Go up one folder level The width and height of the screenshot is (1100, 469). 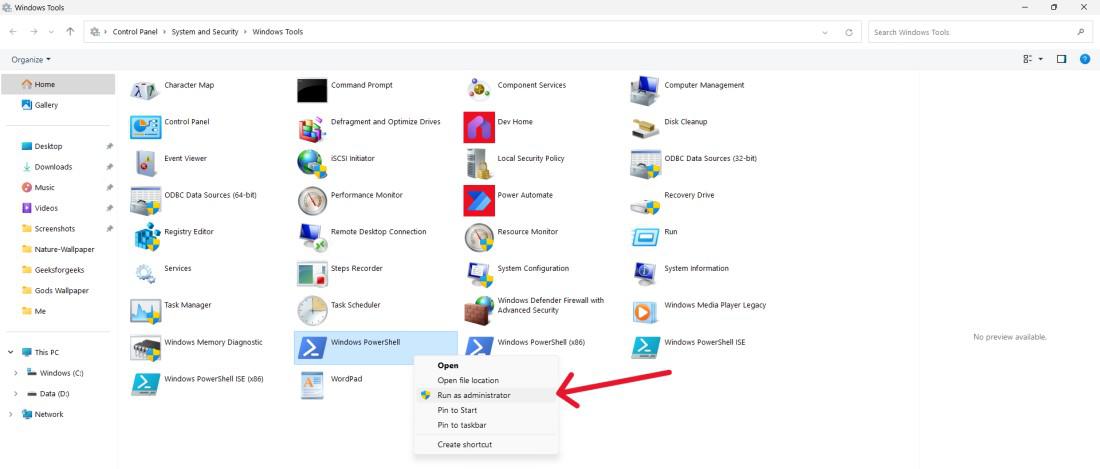click(x=70, y=32)
